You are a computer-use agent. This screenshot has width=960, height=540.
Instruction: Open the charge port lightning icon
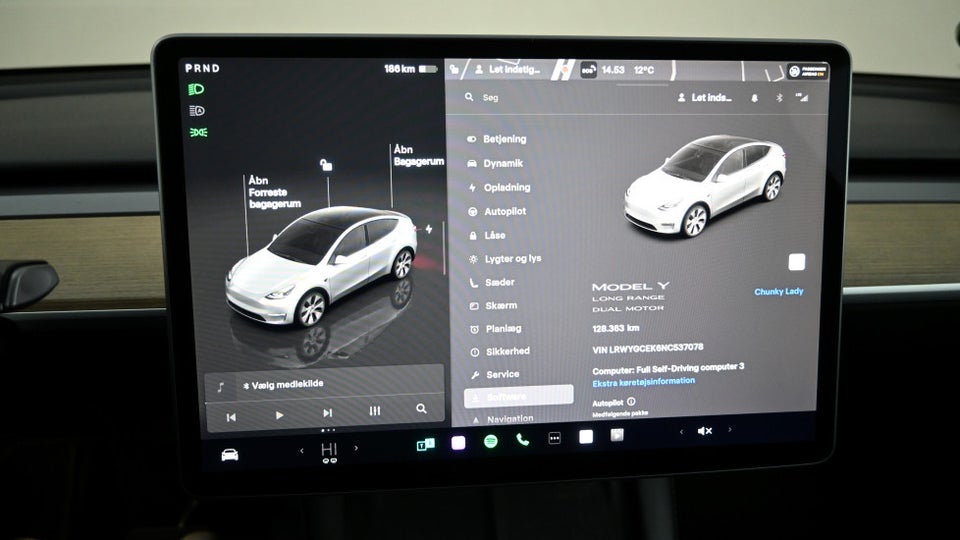point(429,229)
